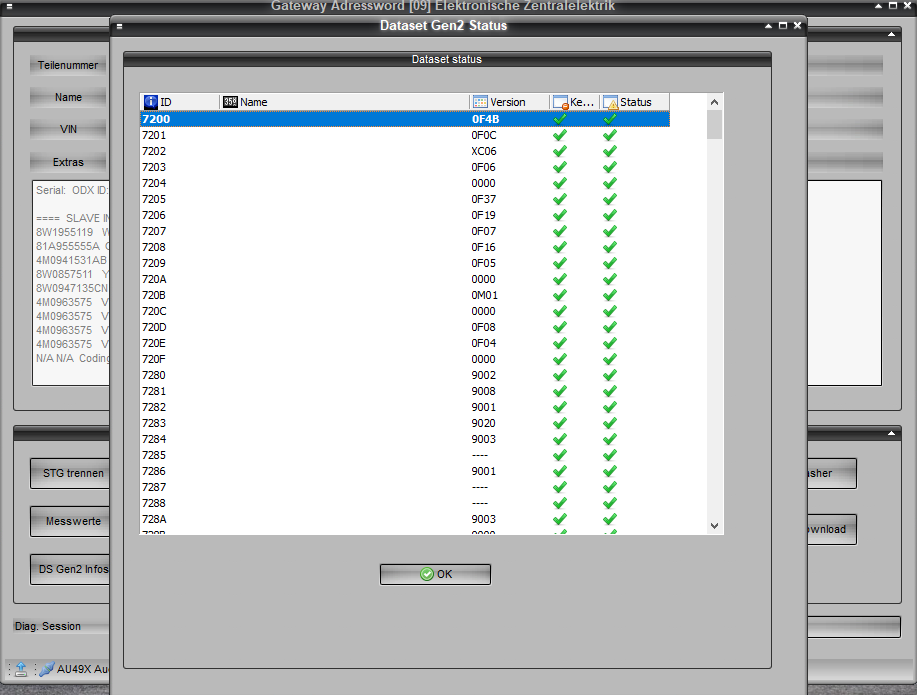Click the Ke... checkmark in row 7281
Screen dimensions: 917x695
click(x=560, y=391)
